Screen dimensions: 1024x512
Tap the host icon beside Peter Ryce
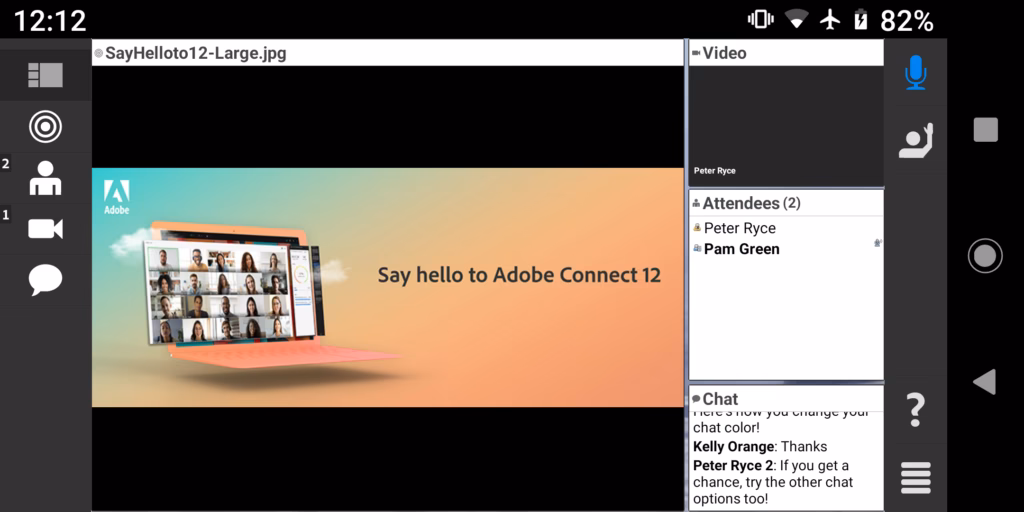(x=697, y=228)
